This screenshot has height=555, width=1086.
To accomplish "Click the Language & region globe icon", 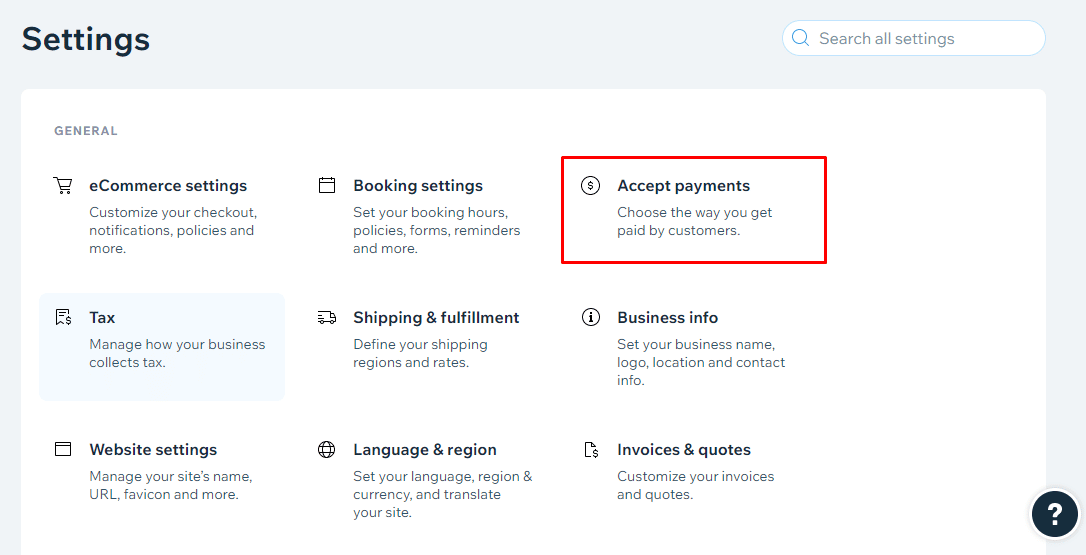I will [x=327, y=450].
